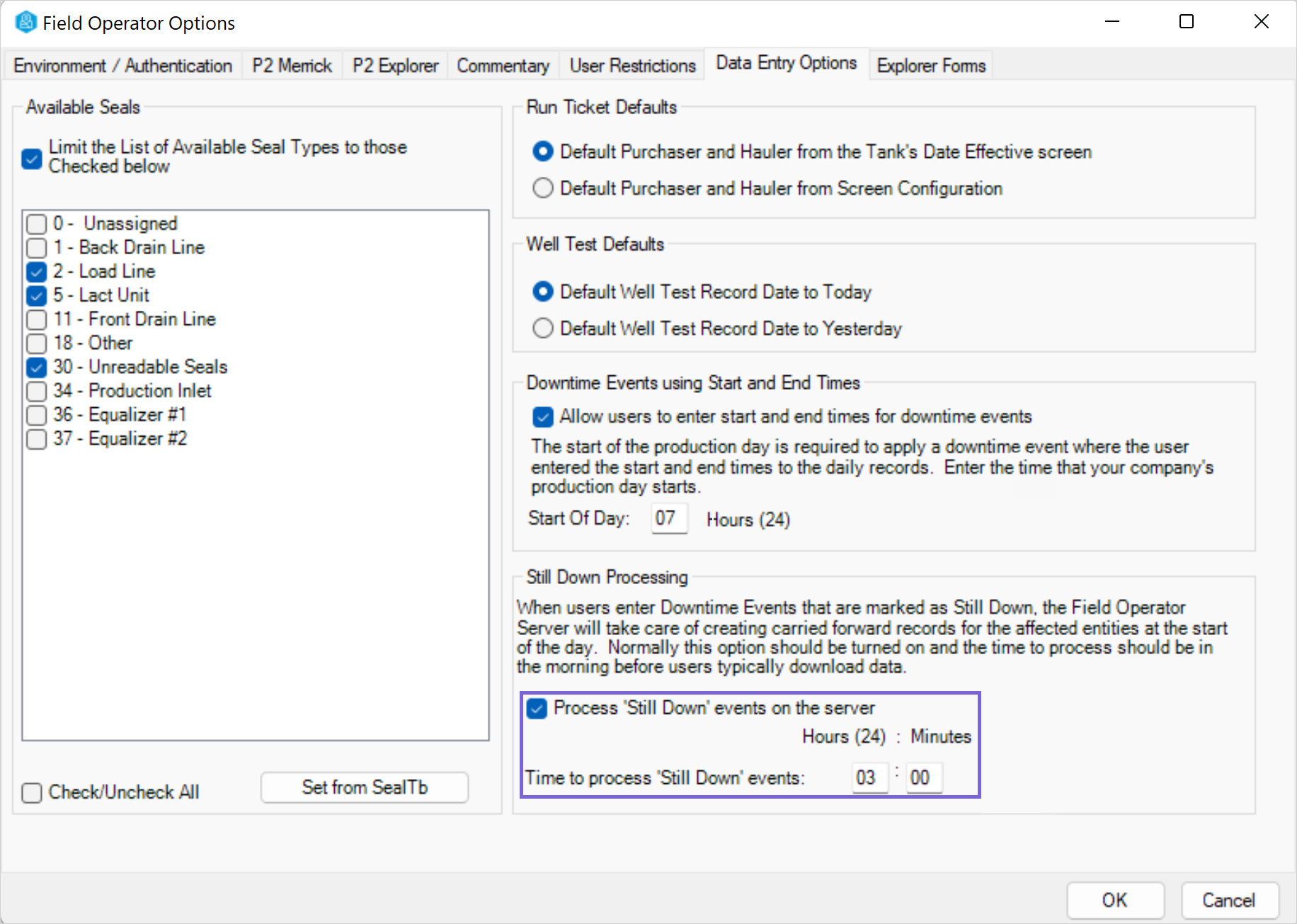The image size is (1297, 924).
Task: Disable start and end times for downtime events
Action: (543, 417)
